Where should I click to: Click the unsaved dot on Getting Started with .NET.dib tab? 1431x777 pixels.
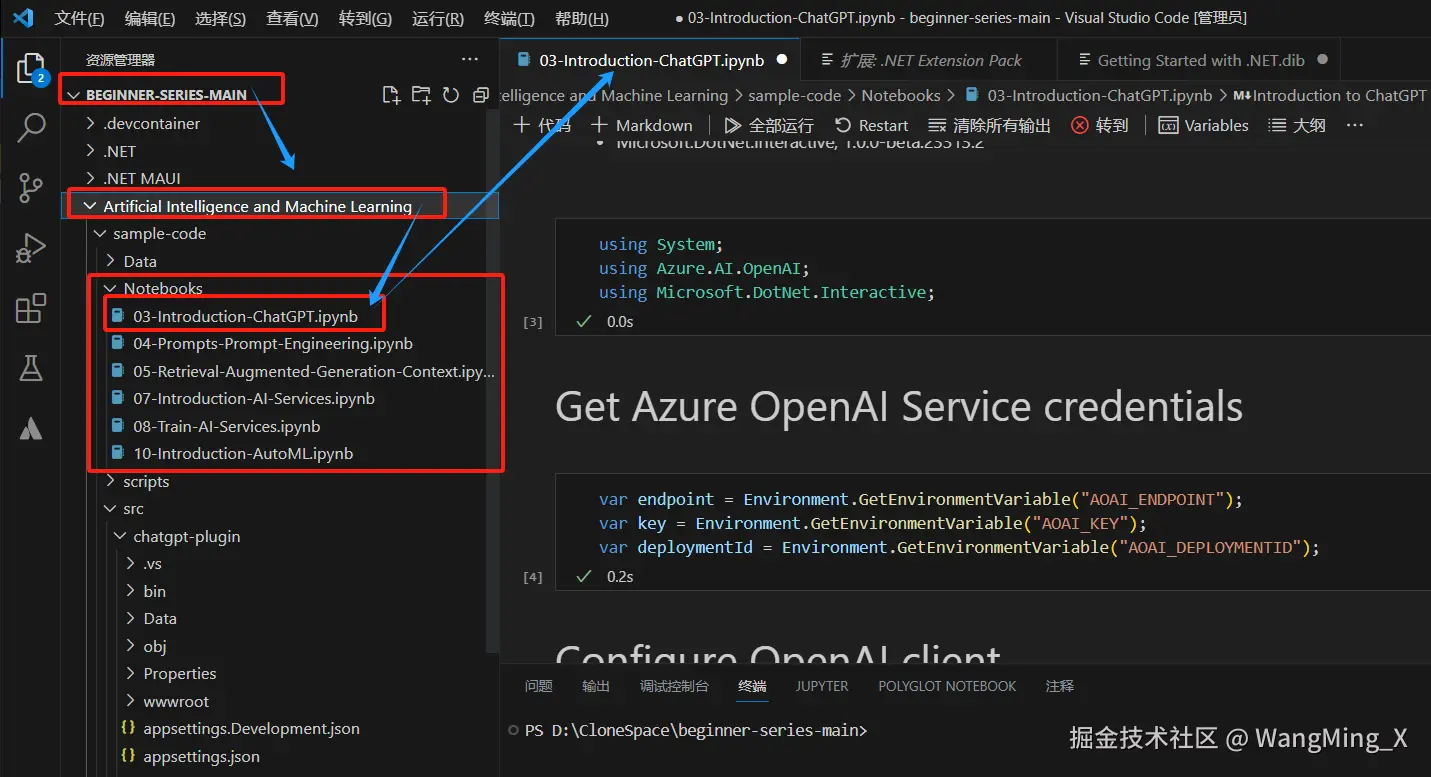click(1322, 60)
